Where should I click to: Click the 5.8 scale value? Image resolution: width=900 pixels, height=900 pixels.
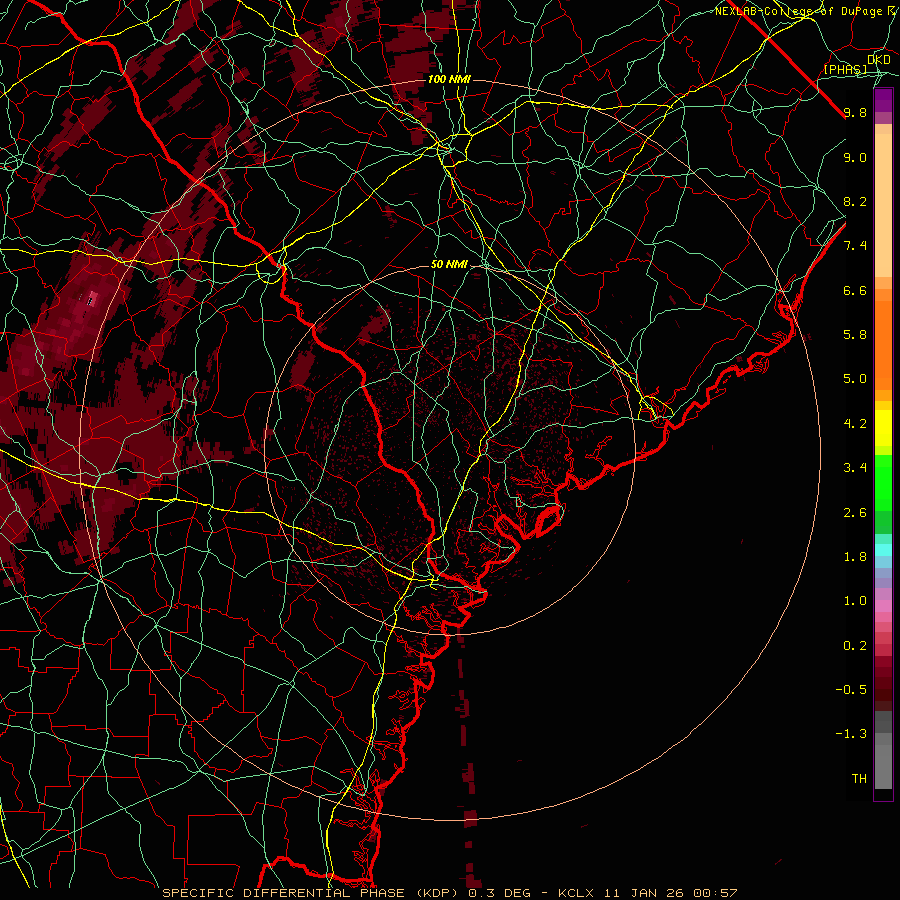(855, 335)
